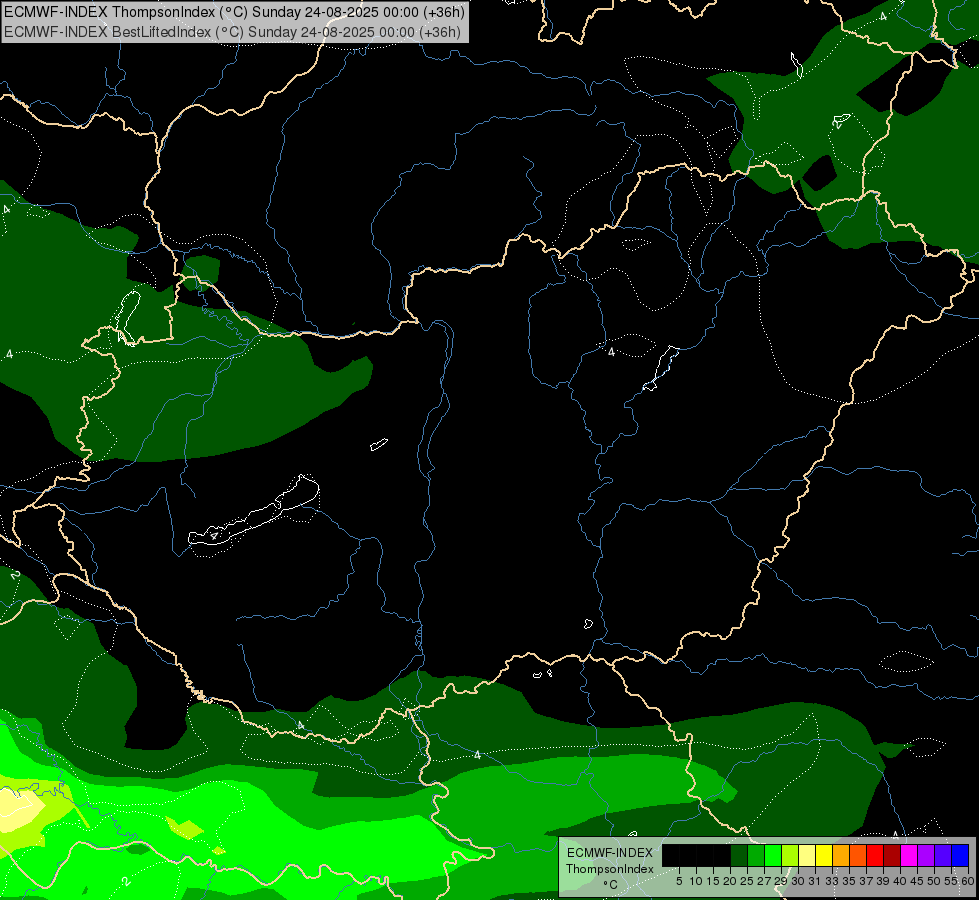Click the °C unit label in legend

[610, 885]
